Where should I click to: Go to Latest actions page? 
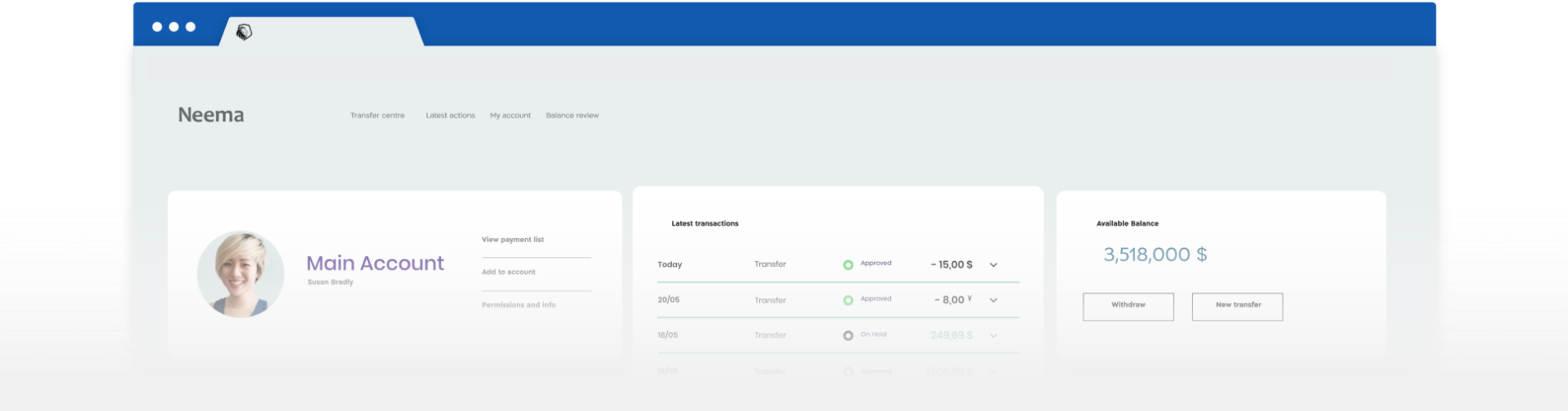[450, 115]
